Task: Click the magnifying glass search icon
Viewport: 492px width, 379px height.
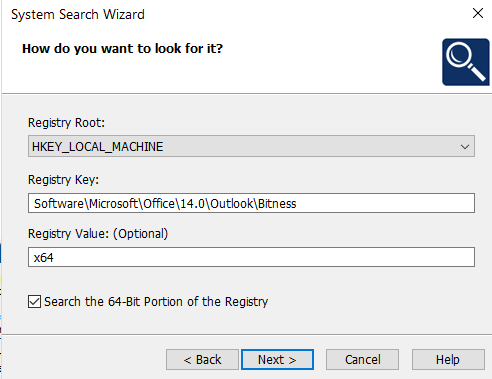Action: pos(466,62)
